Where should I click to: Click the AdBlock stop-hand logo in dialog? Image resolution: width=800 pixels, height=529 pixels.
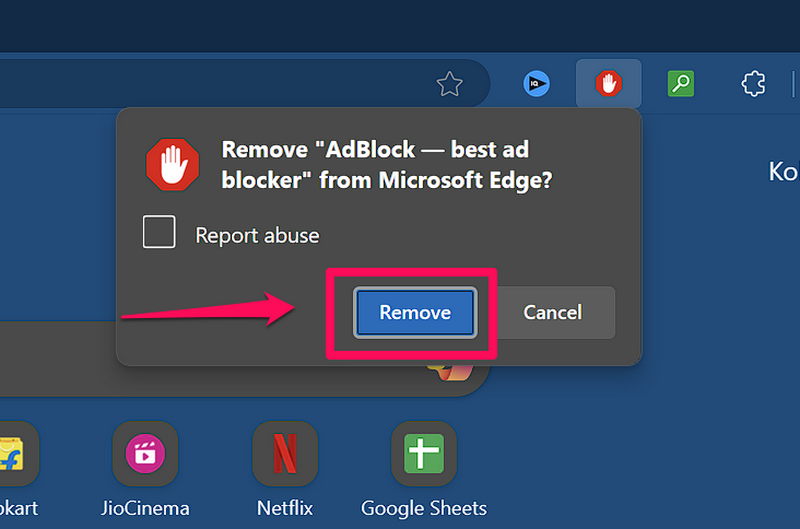tap(173, 164)
